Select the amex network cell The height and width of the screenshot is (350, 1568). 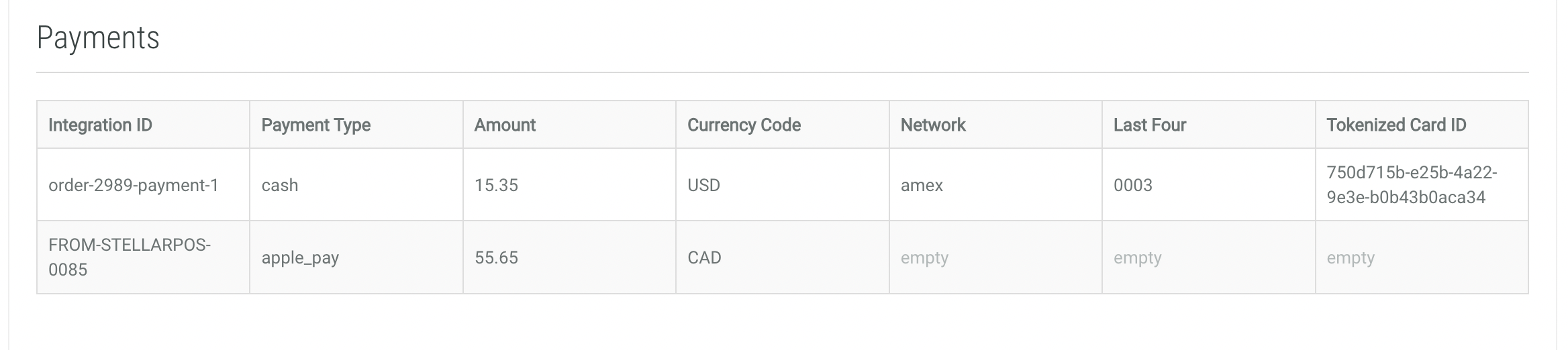922,185
